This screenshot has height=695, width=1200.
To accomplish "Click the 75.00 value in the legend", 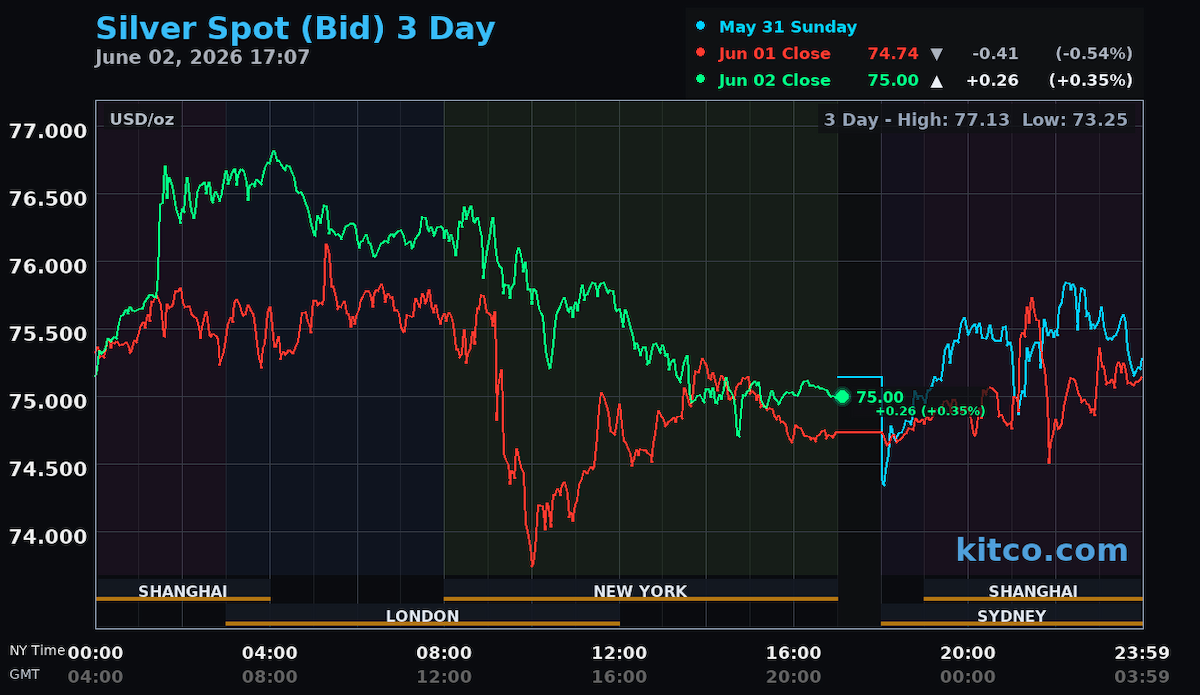I will [892, 80].
